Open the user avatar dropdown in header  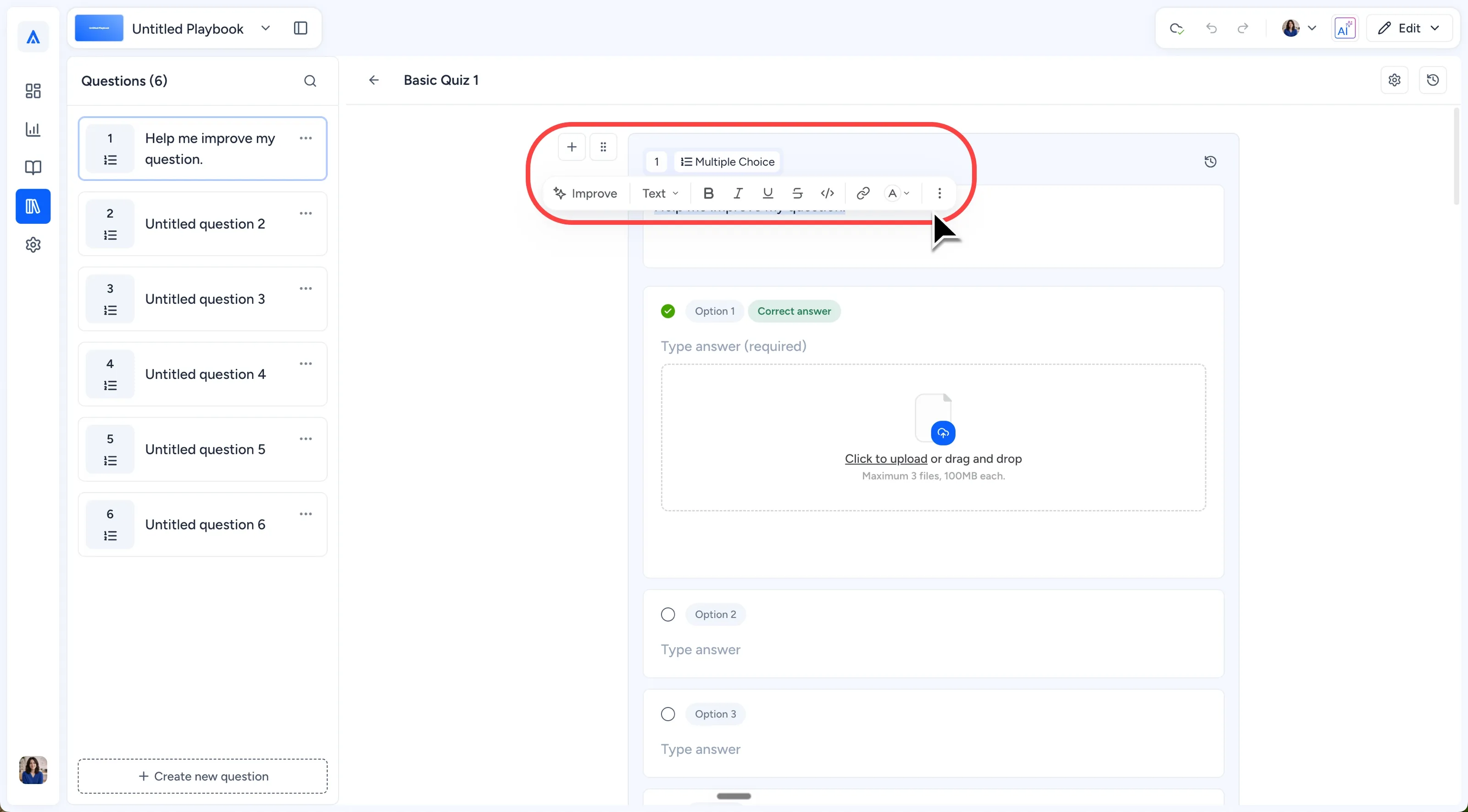pyautogui.click(x=1299, y=28)
